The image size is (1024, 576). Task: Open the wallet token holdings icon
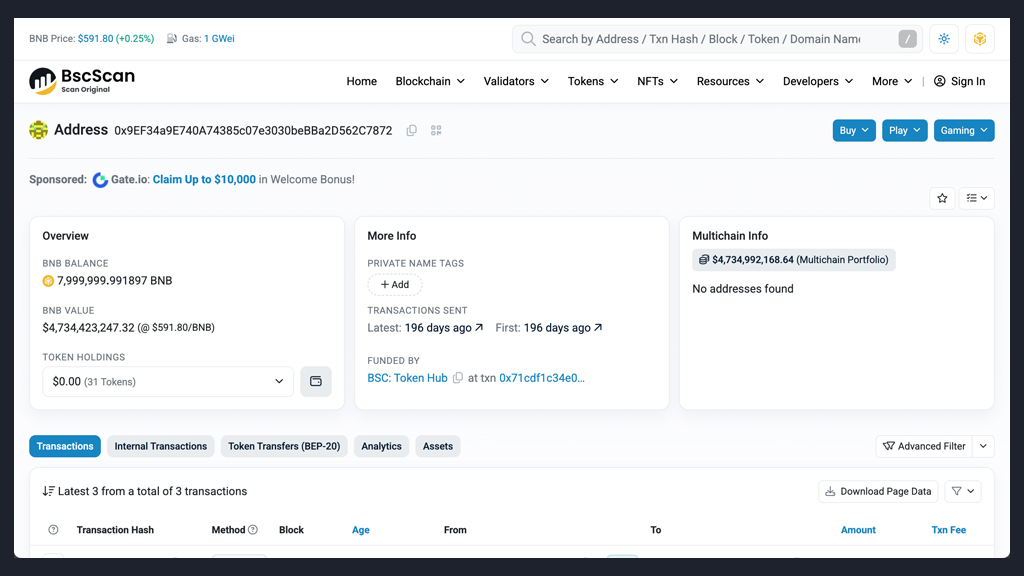pos(316,381)
